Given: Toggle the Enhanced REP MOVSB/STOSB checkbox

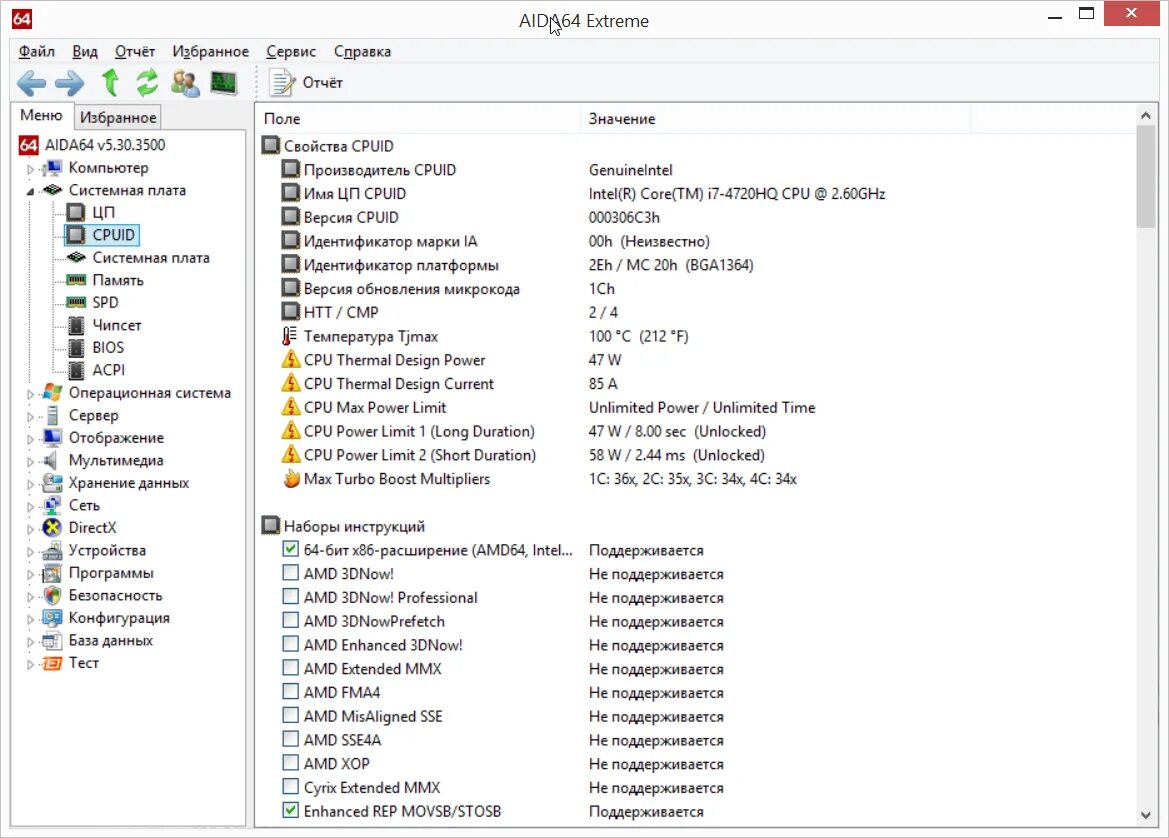Looking at the screenshot, I should pos(291,810).
